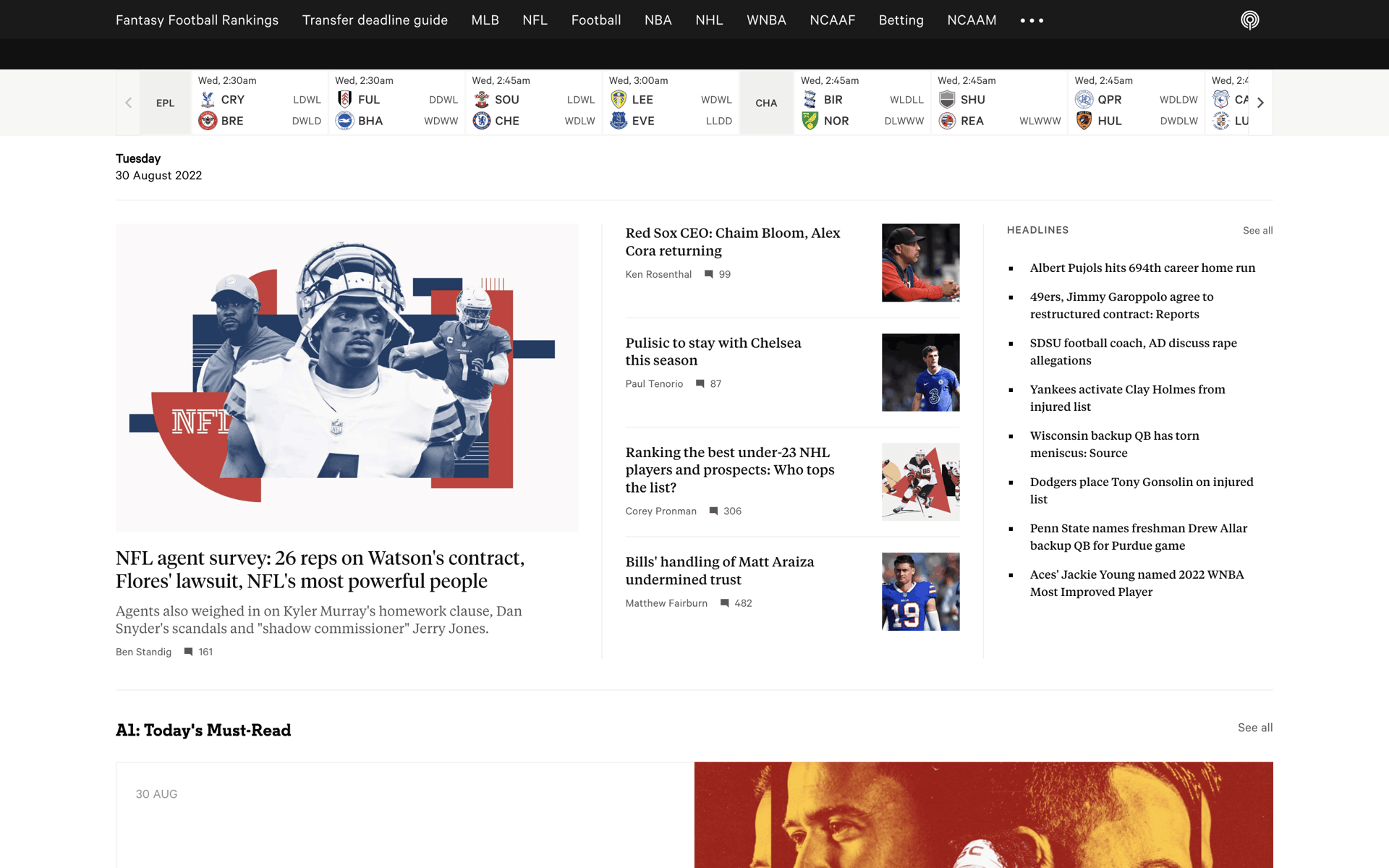Read Bills' handling of Matt Araiza article
The height and width of the screenshot is (868, 1389).
[x=720, y=571]
